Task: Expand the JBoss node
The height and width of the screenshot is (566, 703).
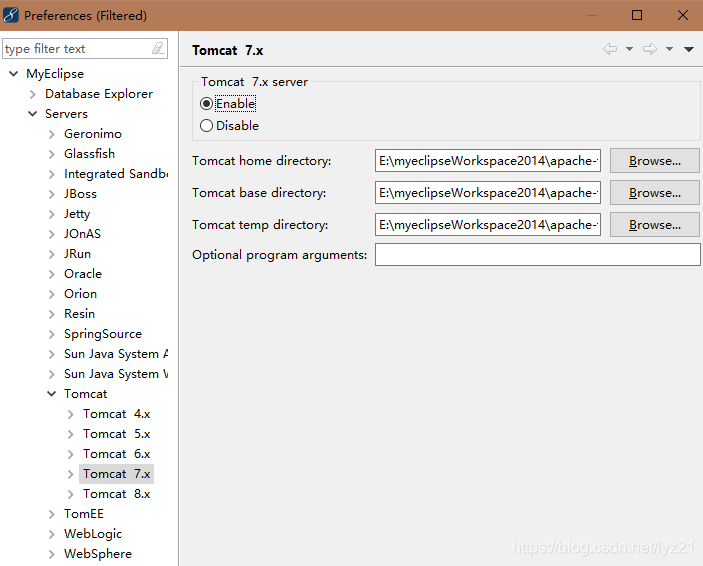Action: point(52,194)
